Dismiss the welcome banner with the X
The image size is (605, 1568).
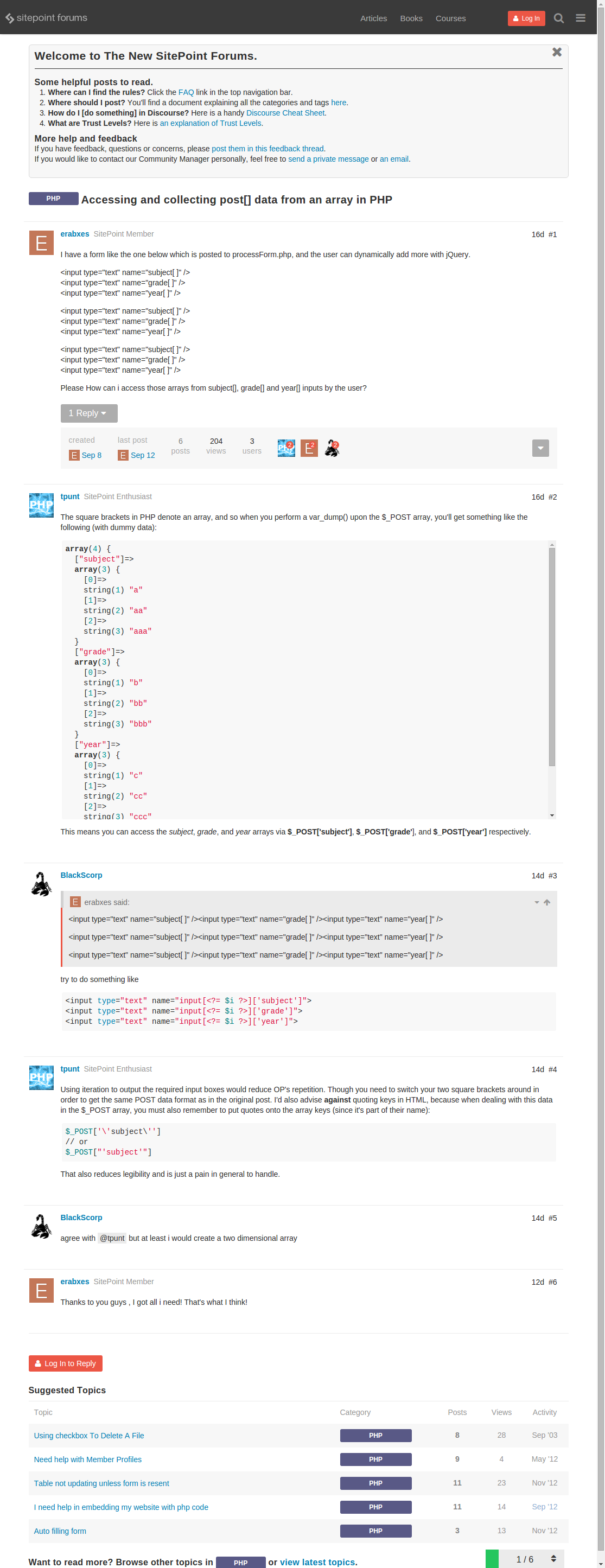pos(556,52)
